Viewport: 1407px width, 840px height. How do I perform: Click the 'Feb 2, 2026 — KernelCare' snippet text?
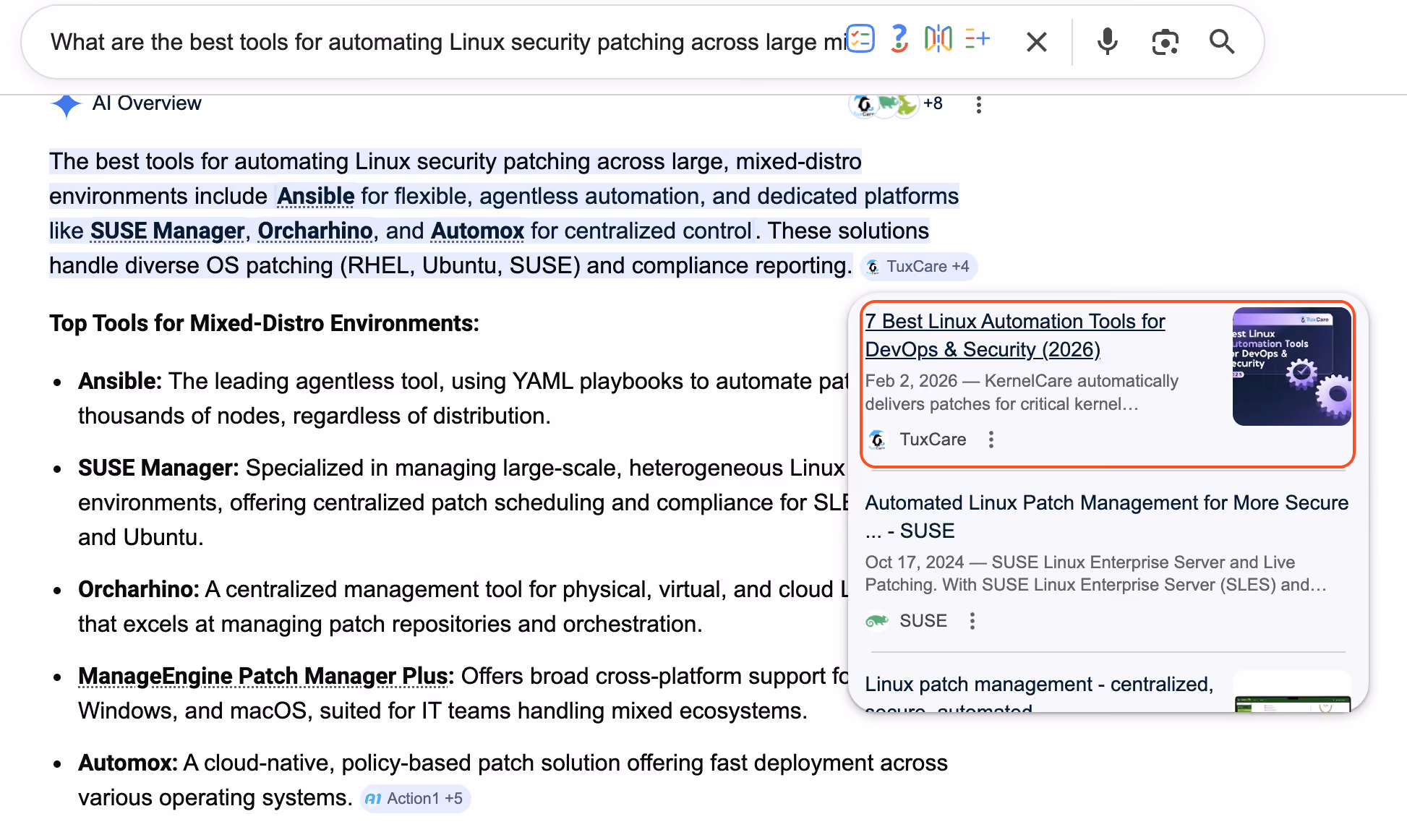click(x=1022, y=393)
